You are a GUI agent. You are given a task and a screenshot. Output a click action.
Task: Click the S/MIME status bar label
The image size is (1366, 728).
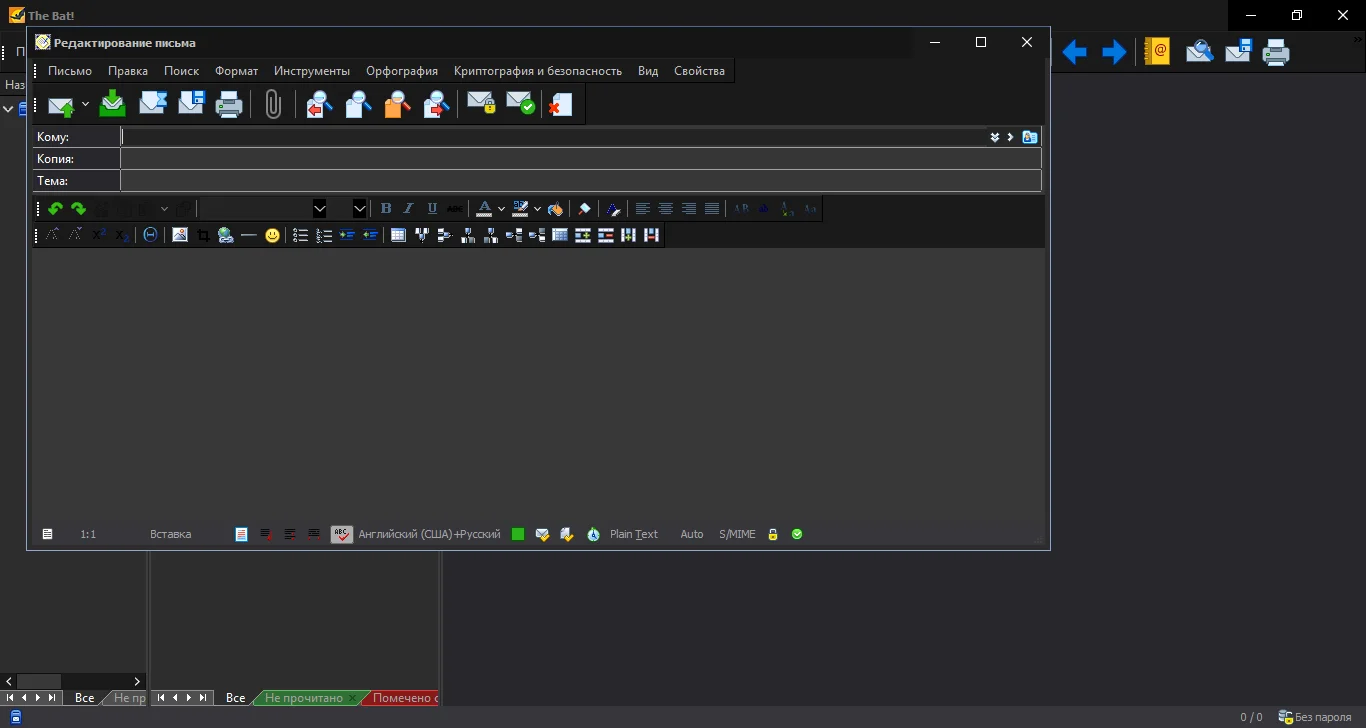[x=738, y=534]
